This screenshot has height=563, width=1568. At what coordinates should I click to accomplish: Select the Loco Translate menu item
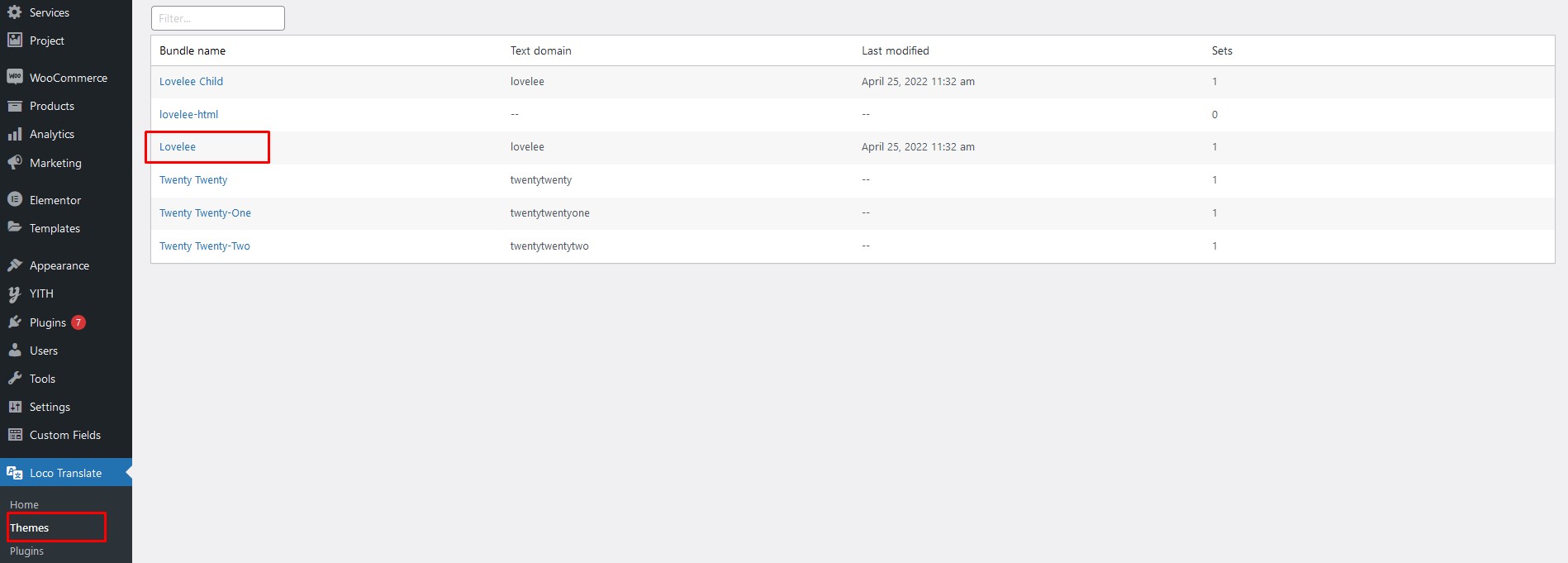click(66, 473)
